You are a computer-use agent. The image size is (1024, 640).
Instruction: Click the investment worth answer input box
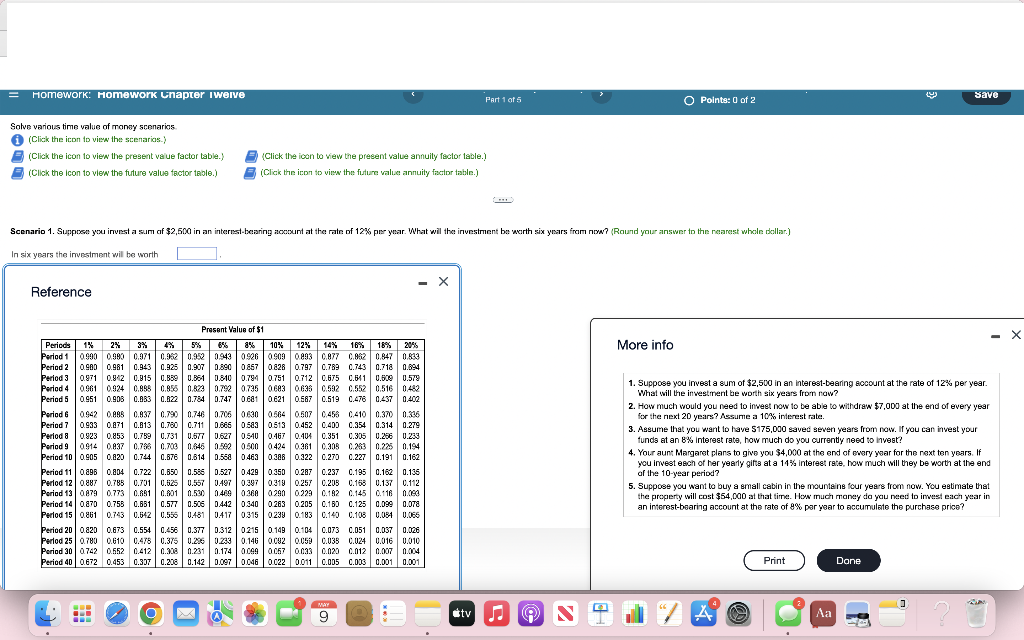[x=197, y=253]
